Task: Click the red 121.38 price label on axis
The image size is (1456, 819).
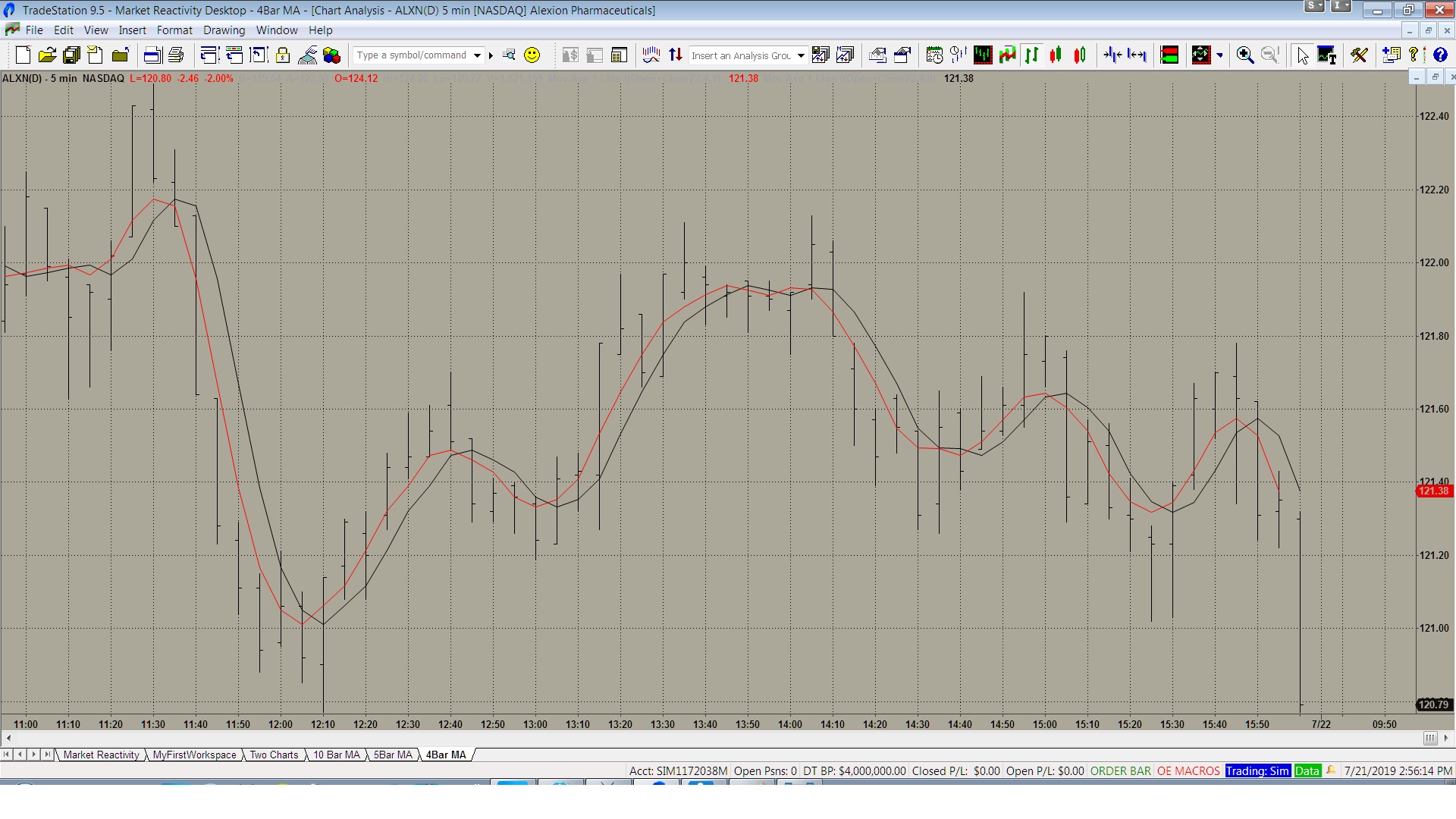Action: click(1433, 491)
